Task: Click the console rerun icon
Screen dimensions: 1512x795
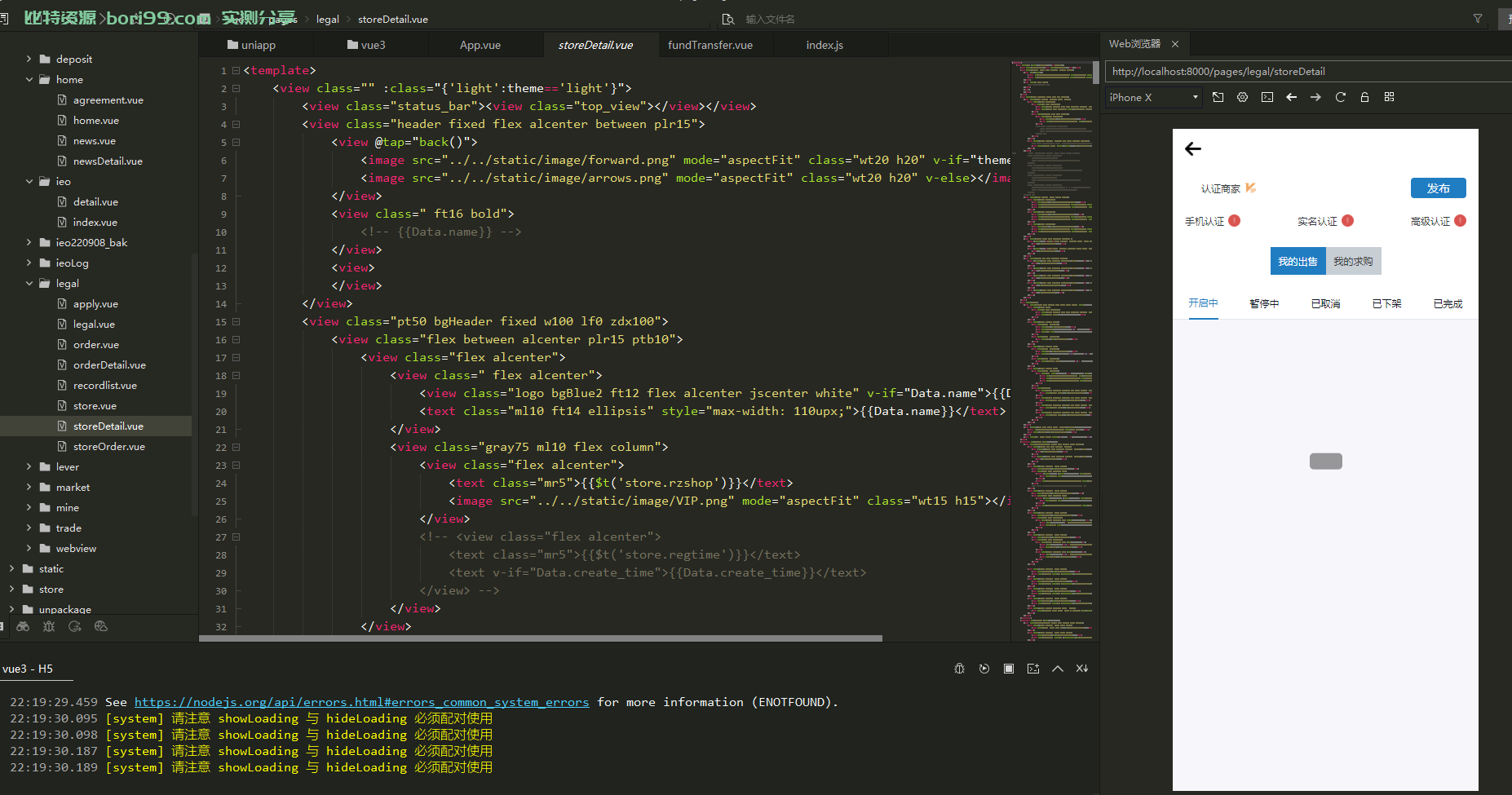Action: click(984, 669)
